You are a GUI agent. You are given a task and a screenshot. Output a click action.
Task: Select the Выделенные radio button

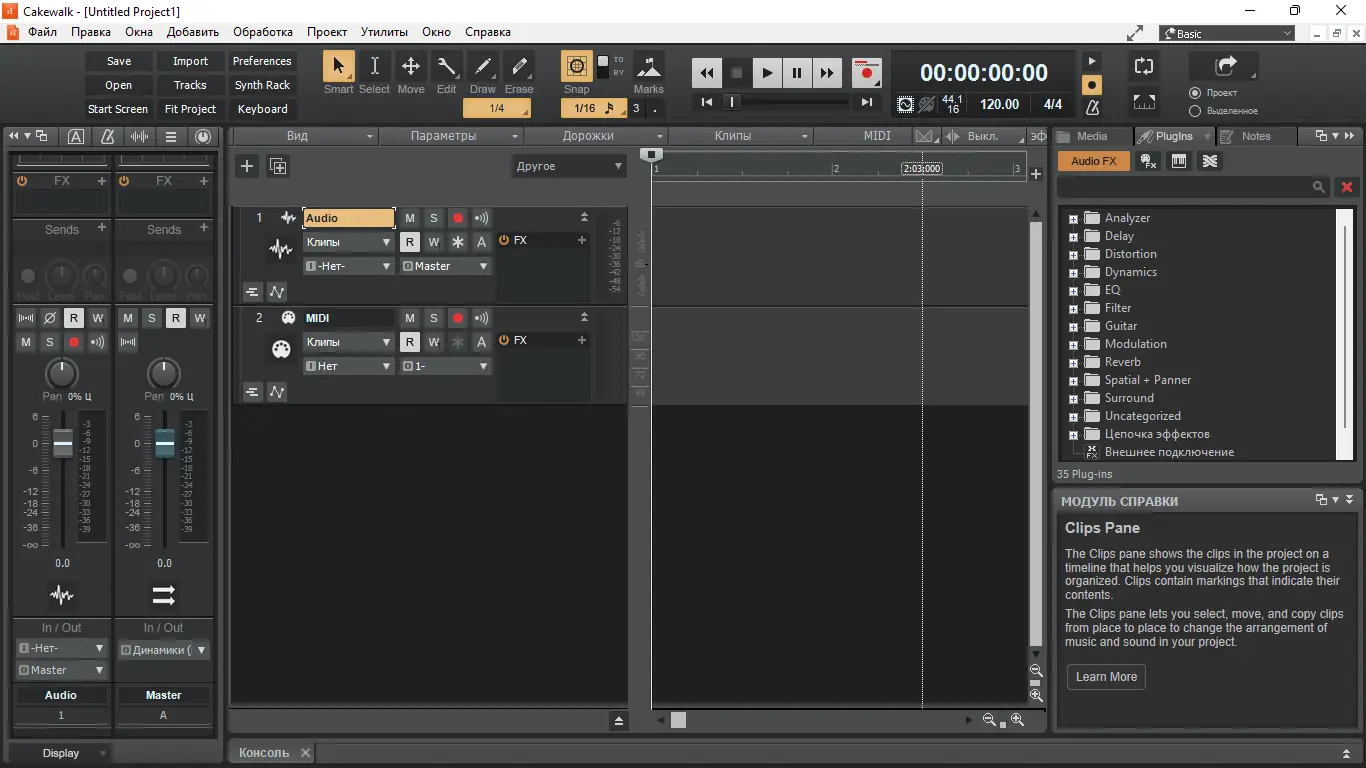tap(1195, 111)
